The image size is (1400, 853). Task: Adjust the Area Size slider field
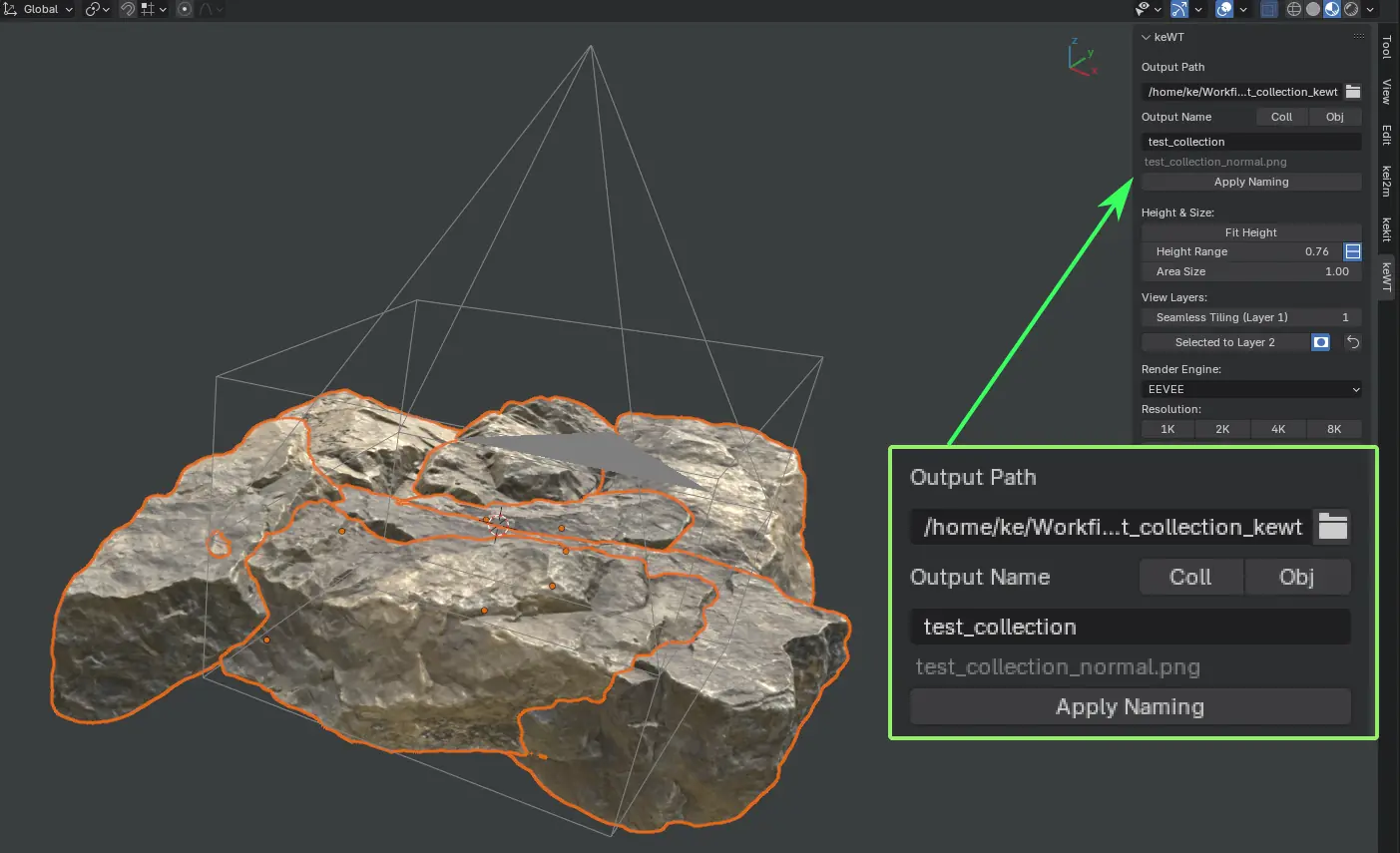pos(1251,271)
